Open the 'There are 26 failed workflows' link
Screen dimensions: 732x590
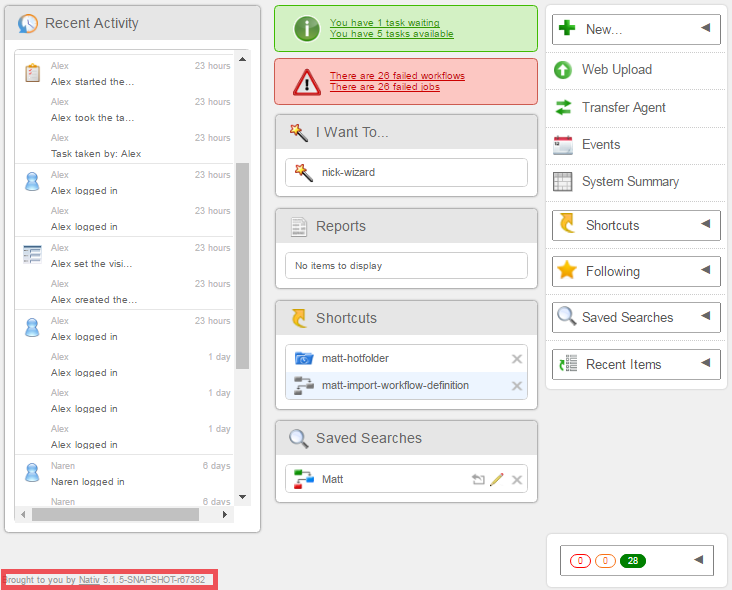397,76
